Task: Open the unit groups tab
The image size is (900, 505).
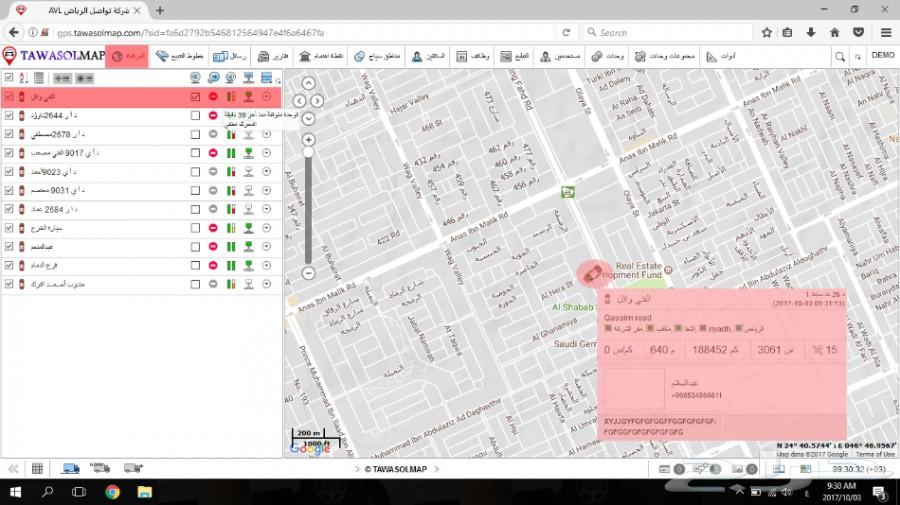Action: pos(665,56)
